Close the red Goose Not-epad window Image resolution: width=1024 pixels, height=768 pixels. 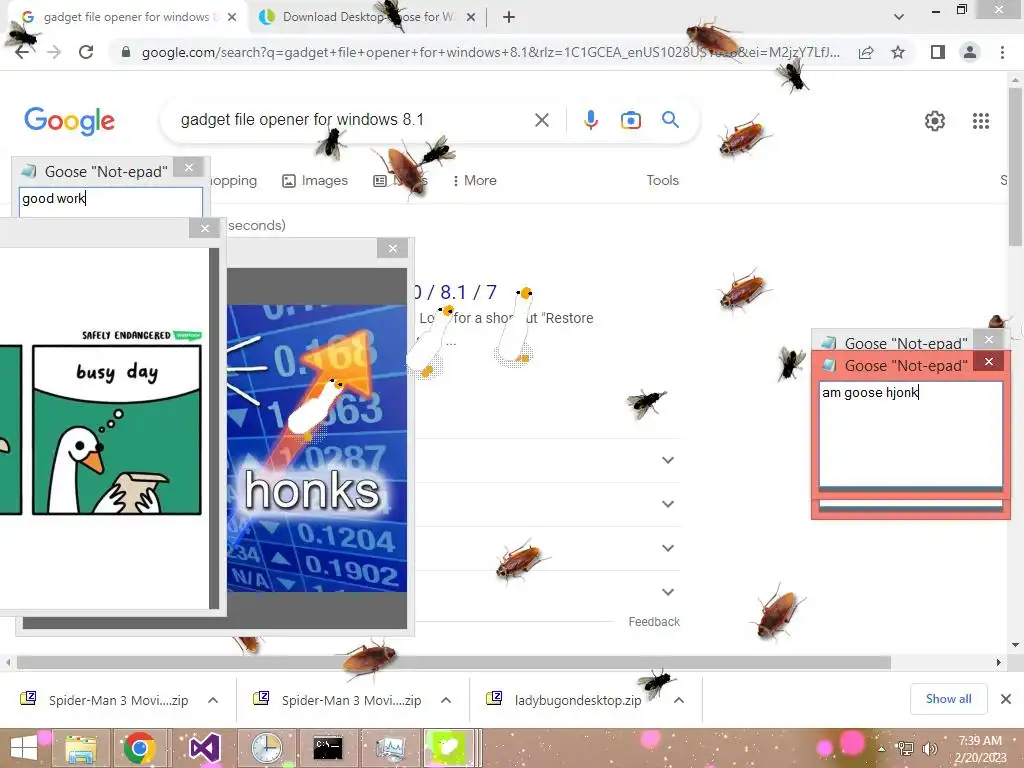(989, 361)
